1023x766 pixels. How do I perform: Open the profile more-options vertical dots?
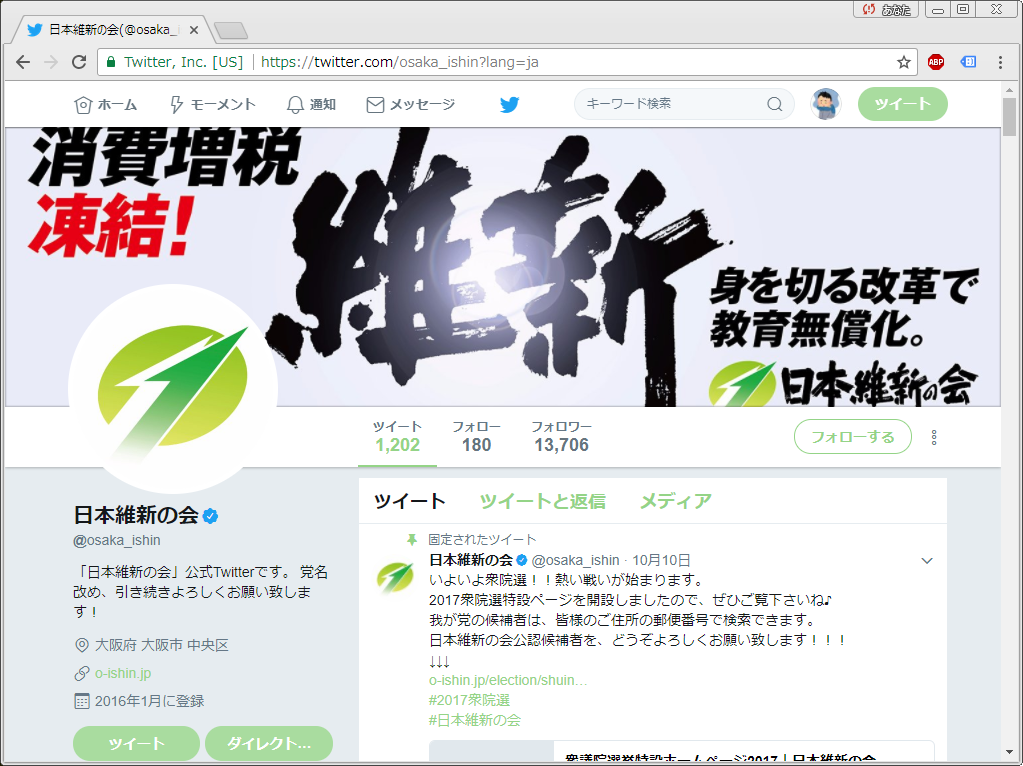[934, 437]
